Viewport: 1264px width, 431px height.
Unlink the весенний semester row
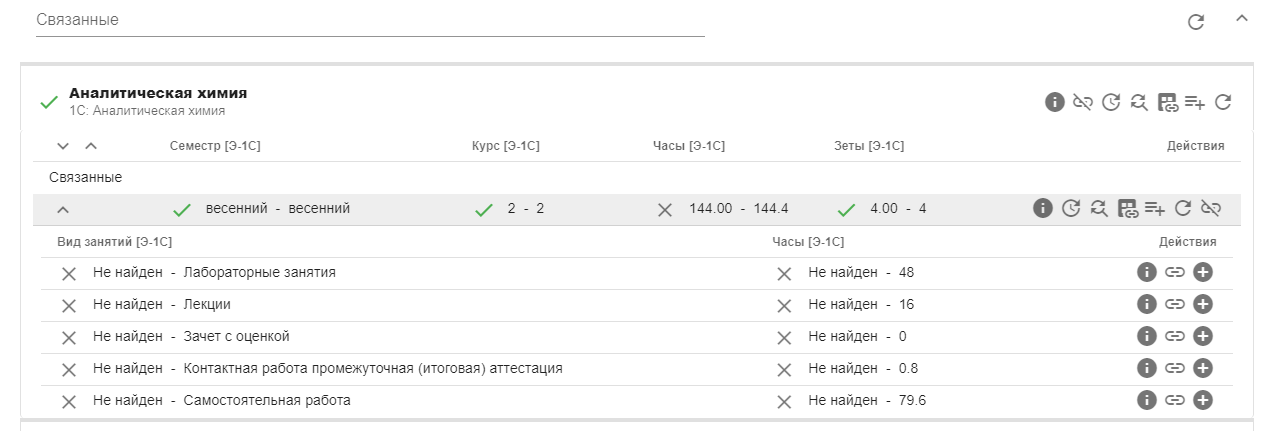(1211, 208)
